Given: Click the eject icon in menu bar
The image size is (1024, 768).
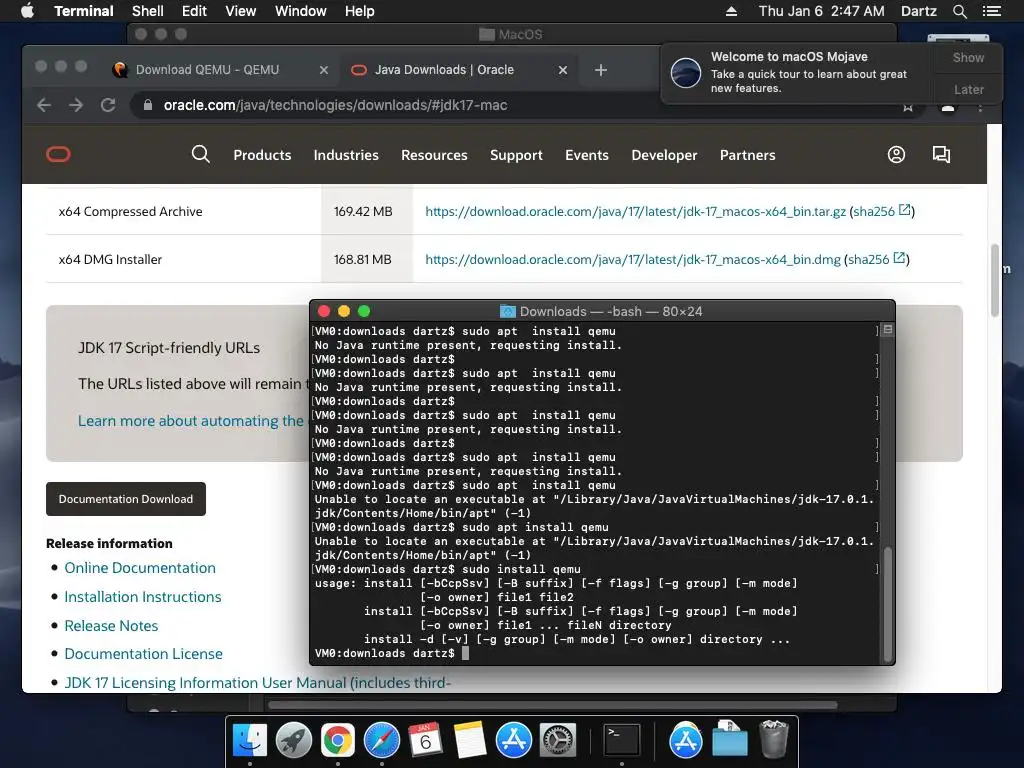Looking at the screenshot, I should (x=731, y=11).
